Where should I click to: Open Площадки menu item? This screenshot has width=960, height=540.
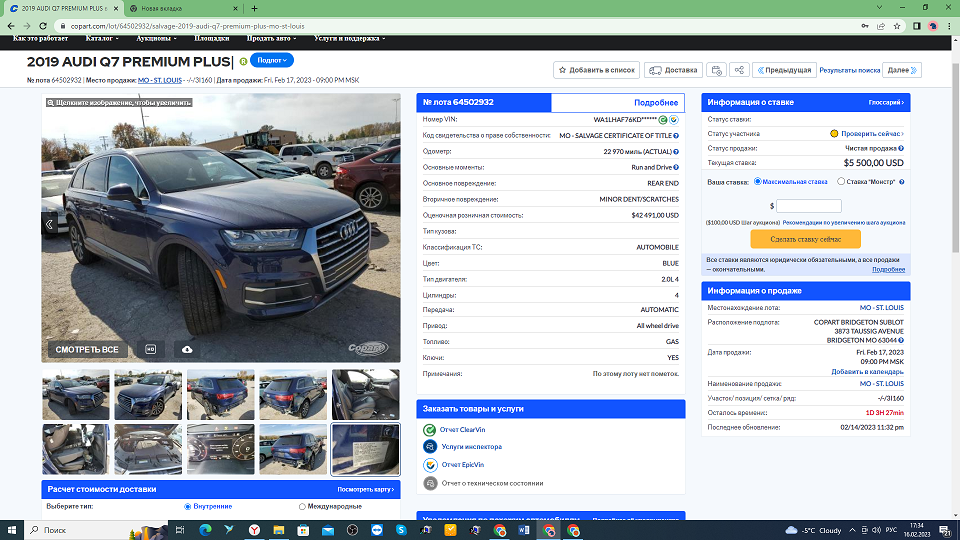[x=211, y=39]
